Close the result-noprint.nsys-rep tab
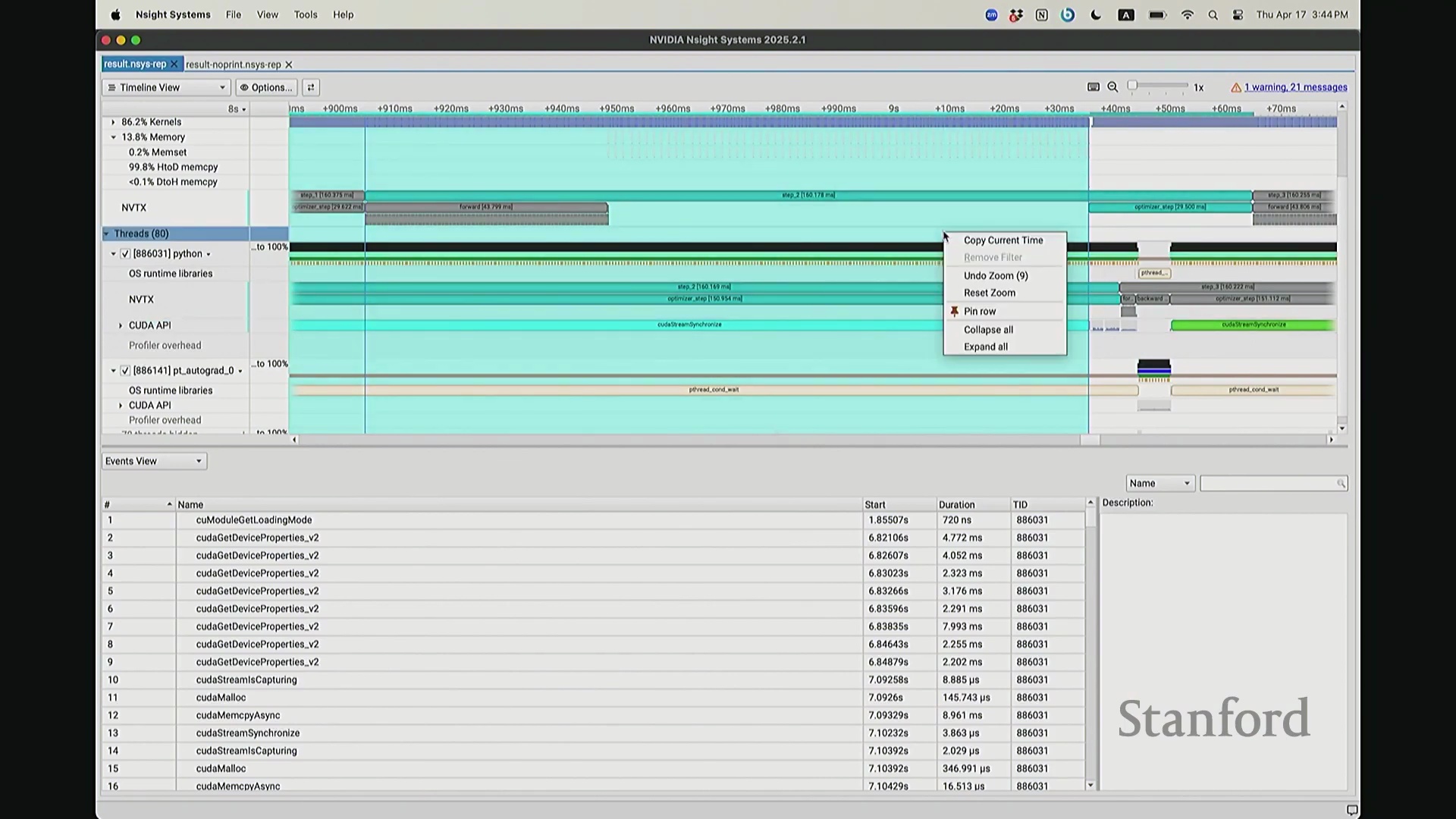Viewport: 1456px width, 819px height. (289, 65)
